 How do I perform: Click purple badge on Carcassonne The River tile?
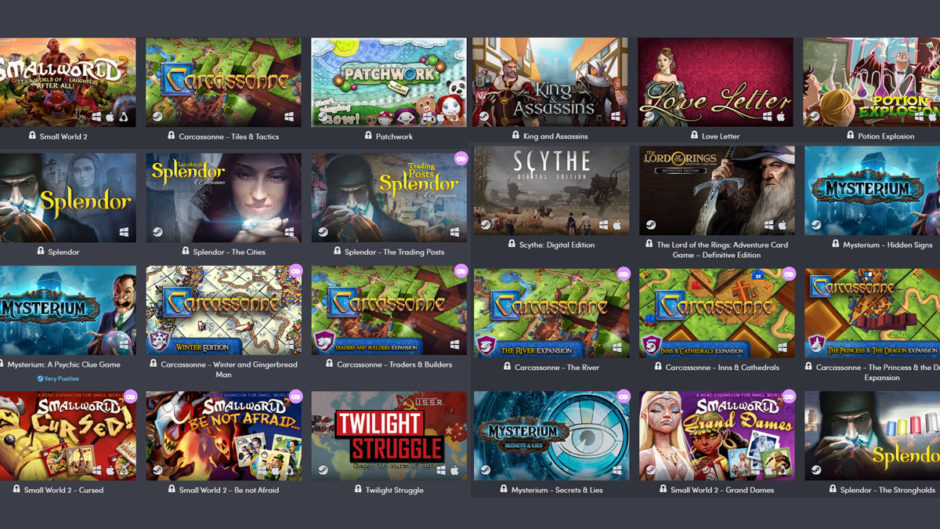(x=623, y=273)
